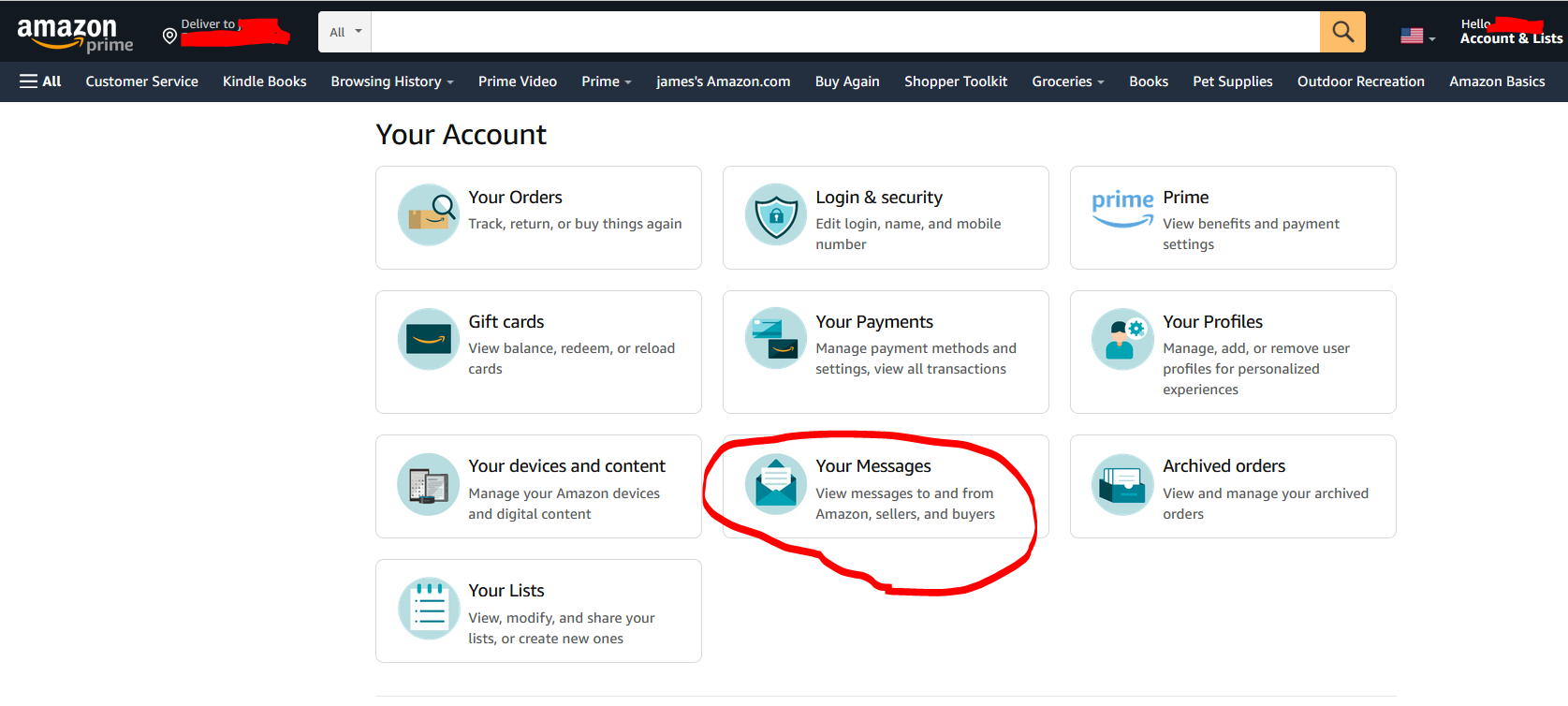Open Your devices and content heading
1568x706 pixels.
tap(566, 466)
